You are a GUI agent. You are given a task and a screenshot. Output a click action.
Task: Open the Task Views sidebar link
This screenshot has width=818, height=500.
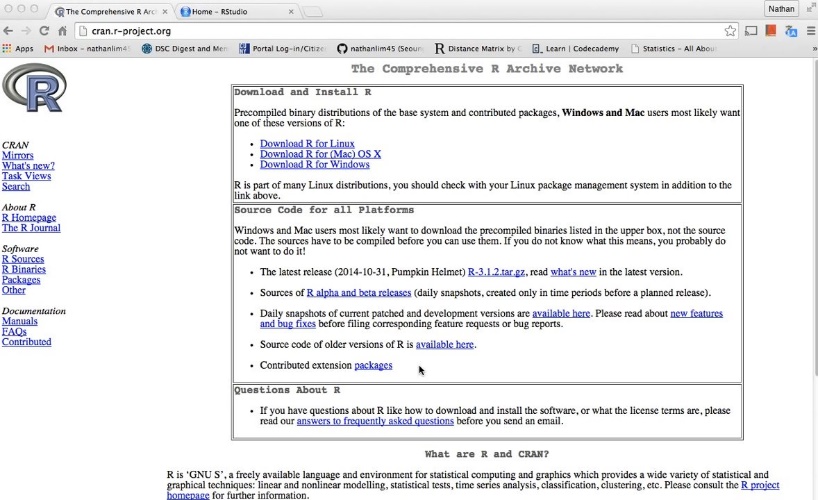click(x=26, y=176)
